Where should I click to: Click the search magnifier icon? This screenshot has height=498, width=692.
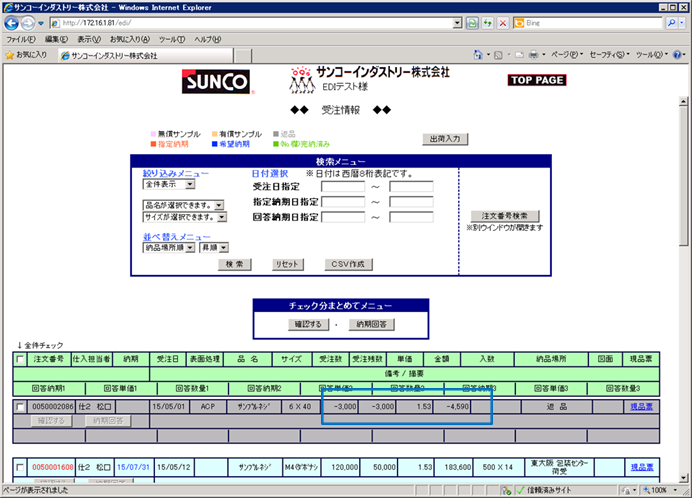(672, 23)
